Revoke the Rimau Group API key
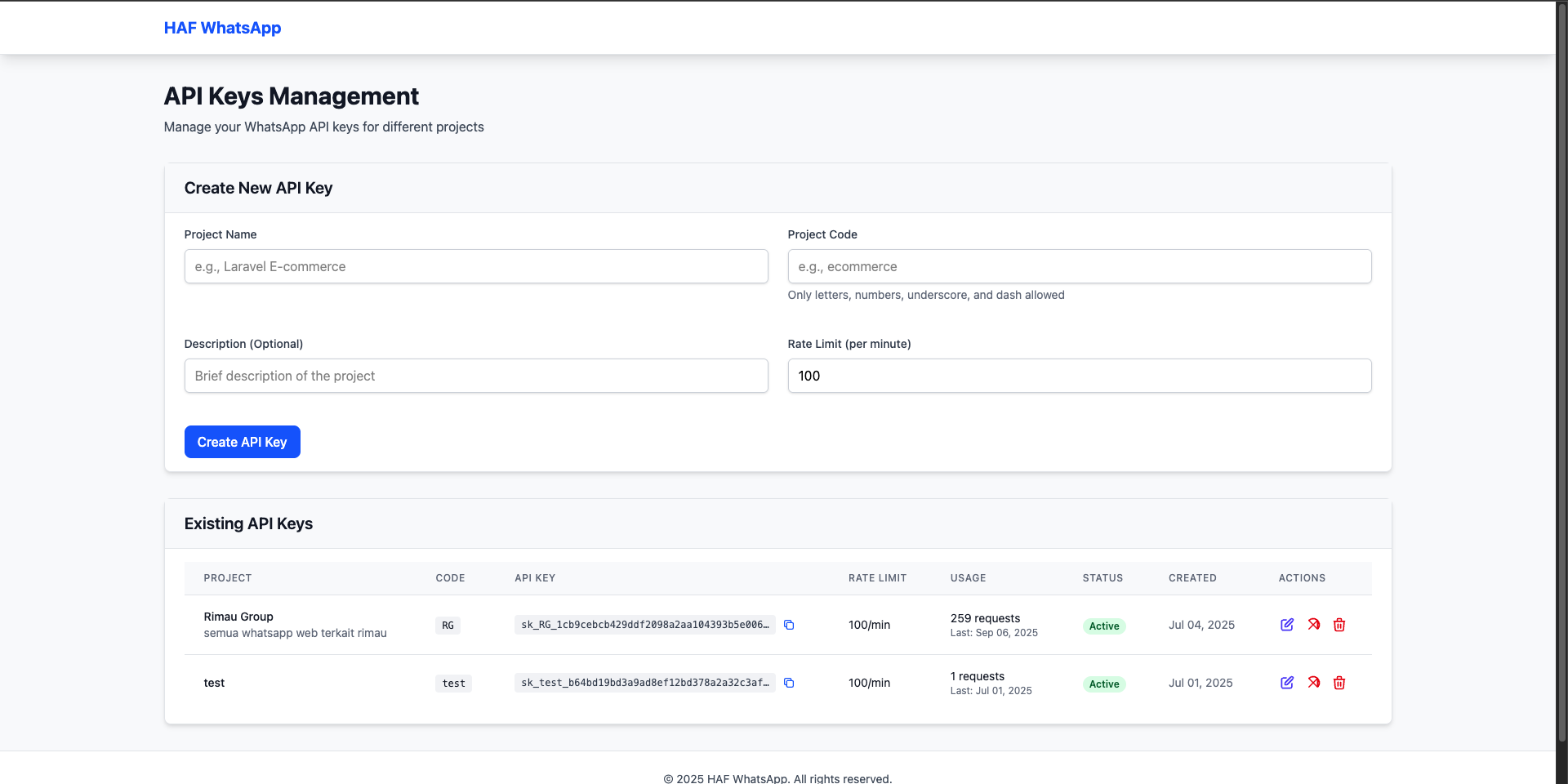The width and height of the screenshot is (1568, 784). click(1313, 624)
